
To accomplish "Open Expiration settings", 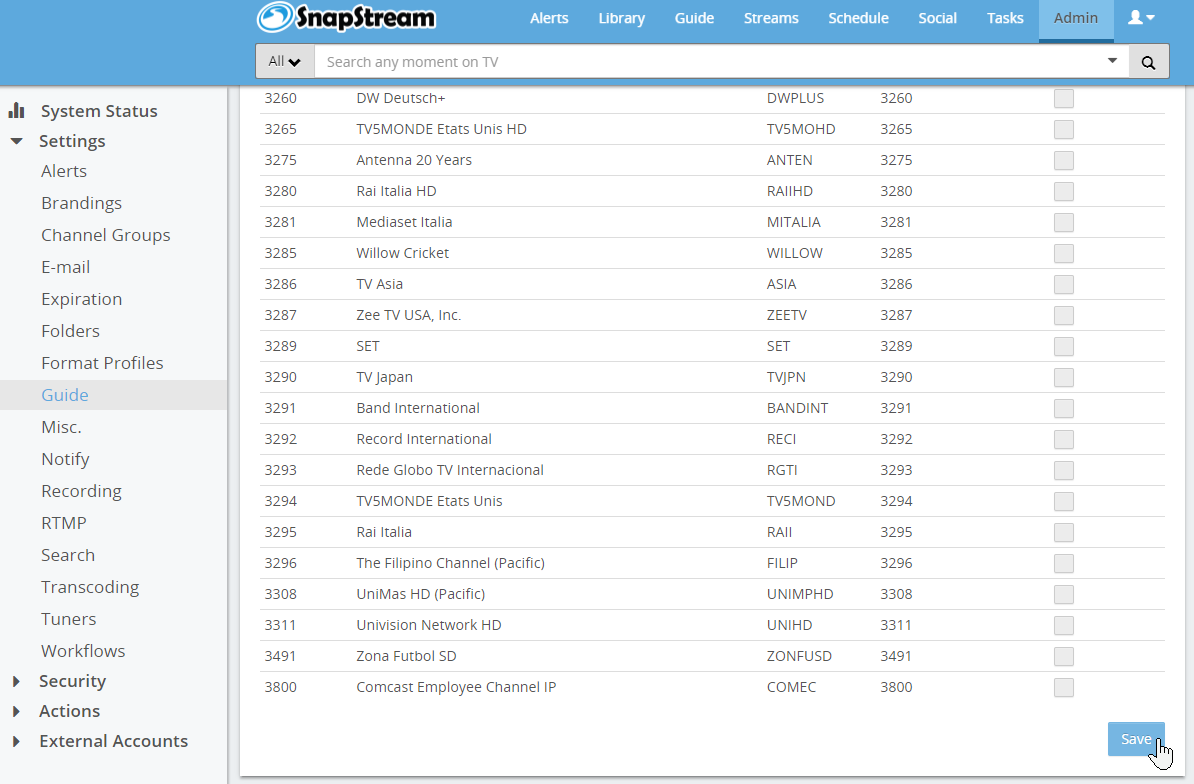I will (x=81, y=299).
